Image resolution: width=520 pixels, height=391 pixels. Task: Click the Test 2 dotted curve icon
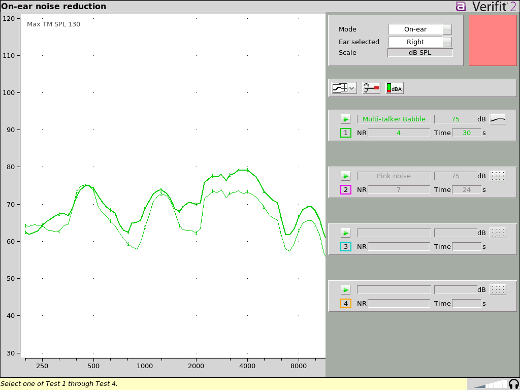(498, 176)
